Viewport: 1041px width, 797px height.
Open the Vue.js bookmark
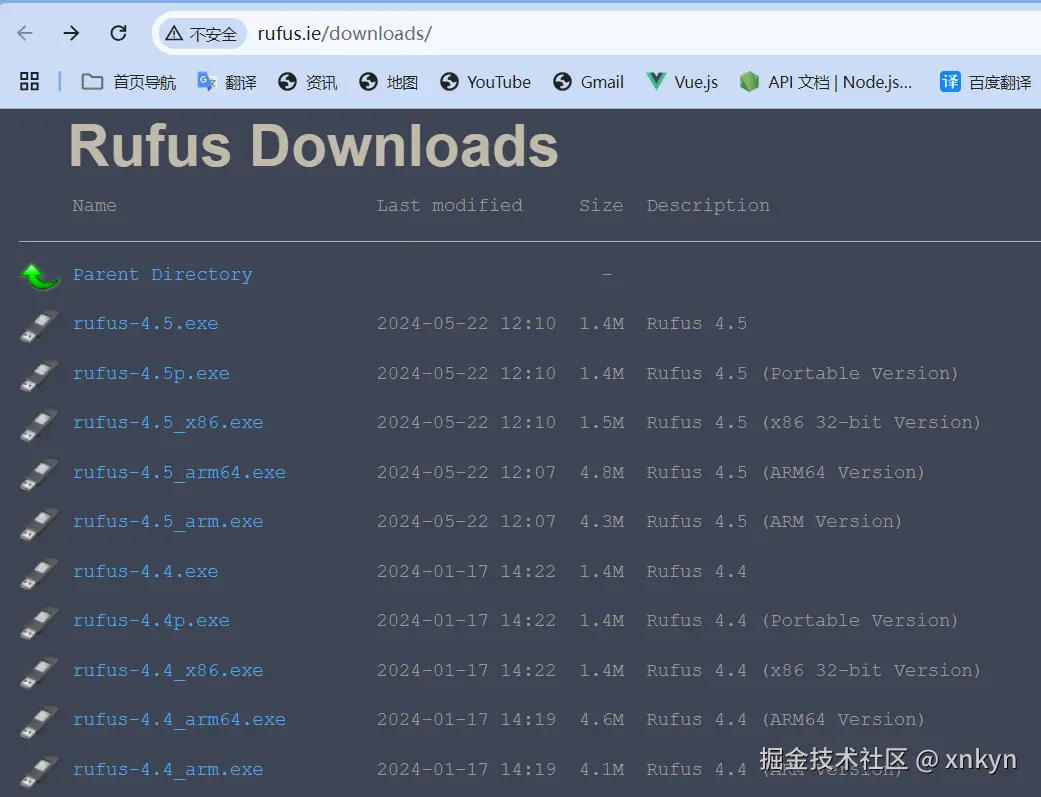(x=682, y=82)
